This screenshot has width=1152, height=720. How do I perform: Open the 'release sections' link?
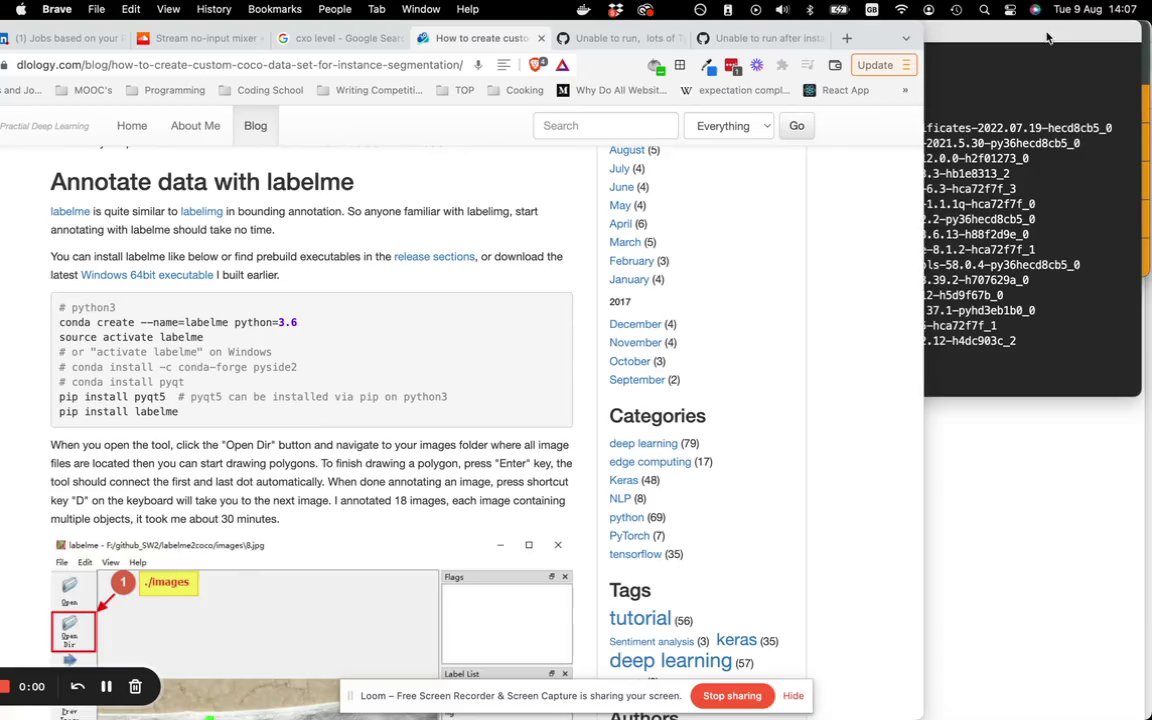click(434, 256)
